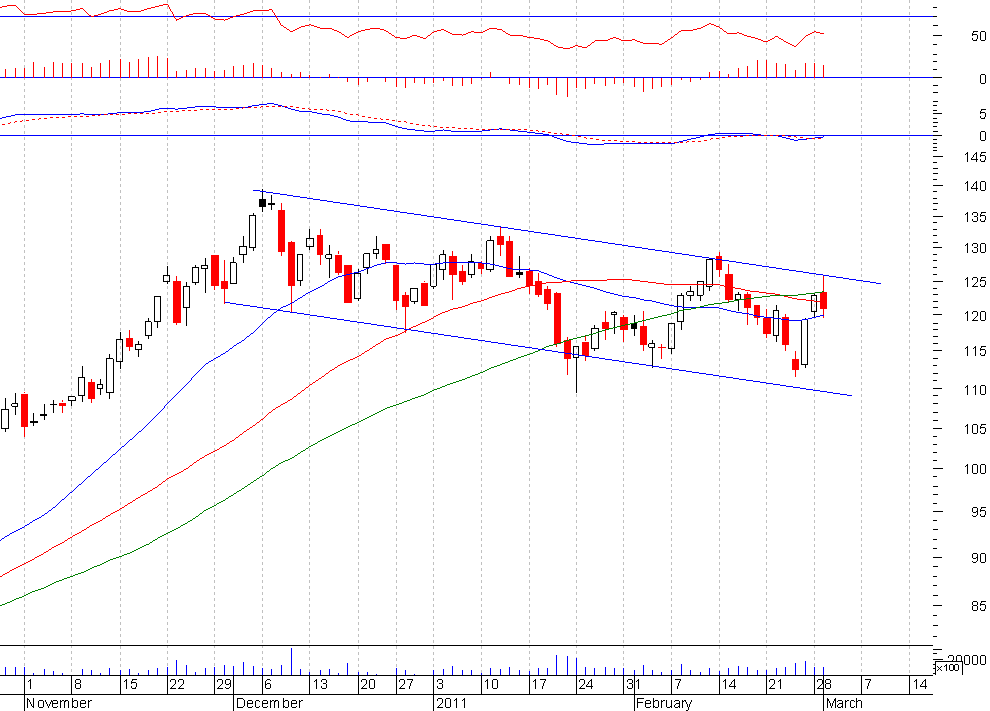Click the date label 17 in January
The height and width of the screenshot is (711, 990).
click(538, 684)
